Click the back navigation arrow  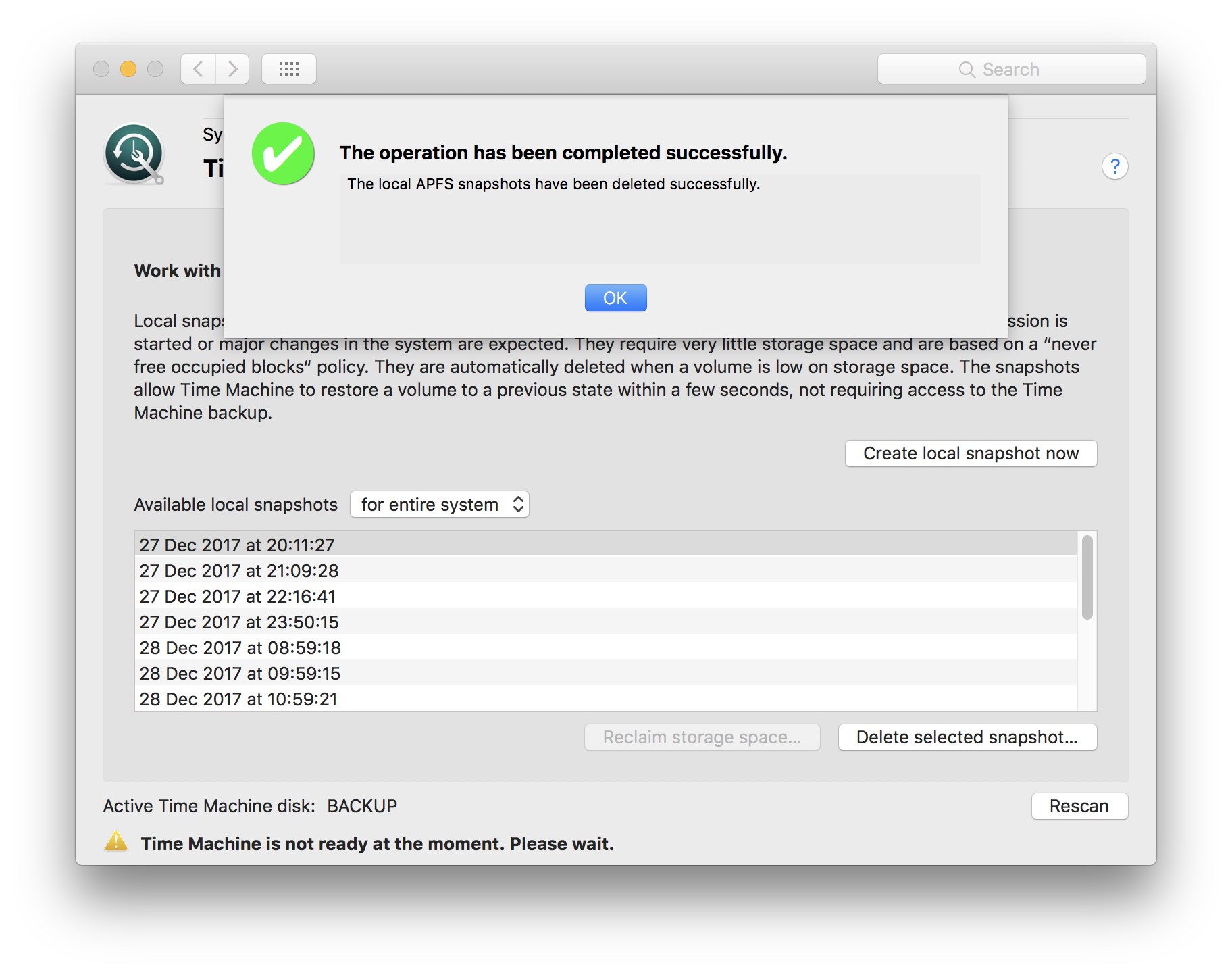pyautogui.click(x=198, y=69)
